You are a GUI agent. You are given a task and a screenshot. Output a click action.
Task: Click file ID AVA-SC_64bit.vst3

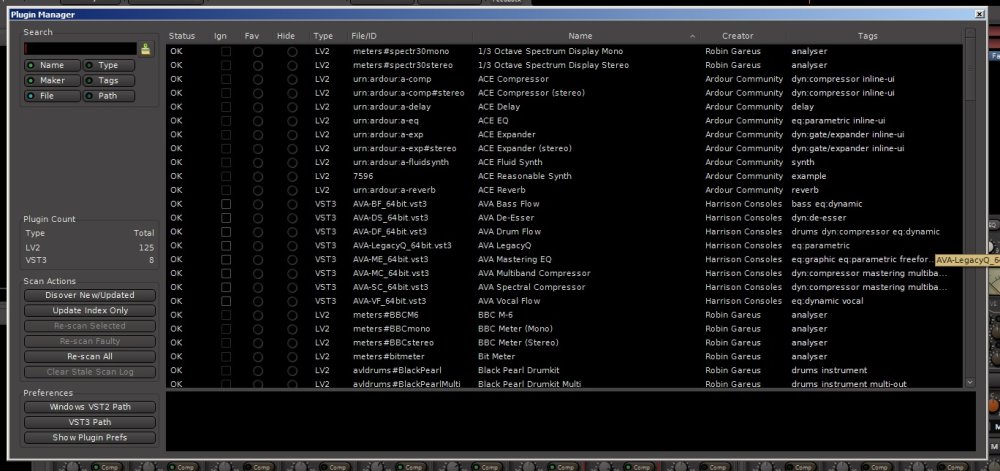390,287
